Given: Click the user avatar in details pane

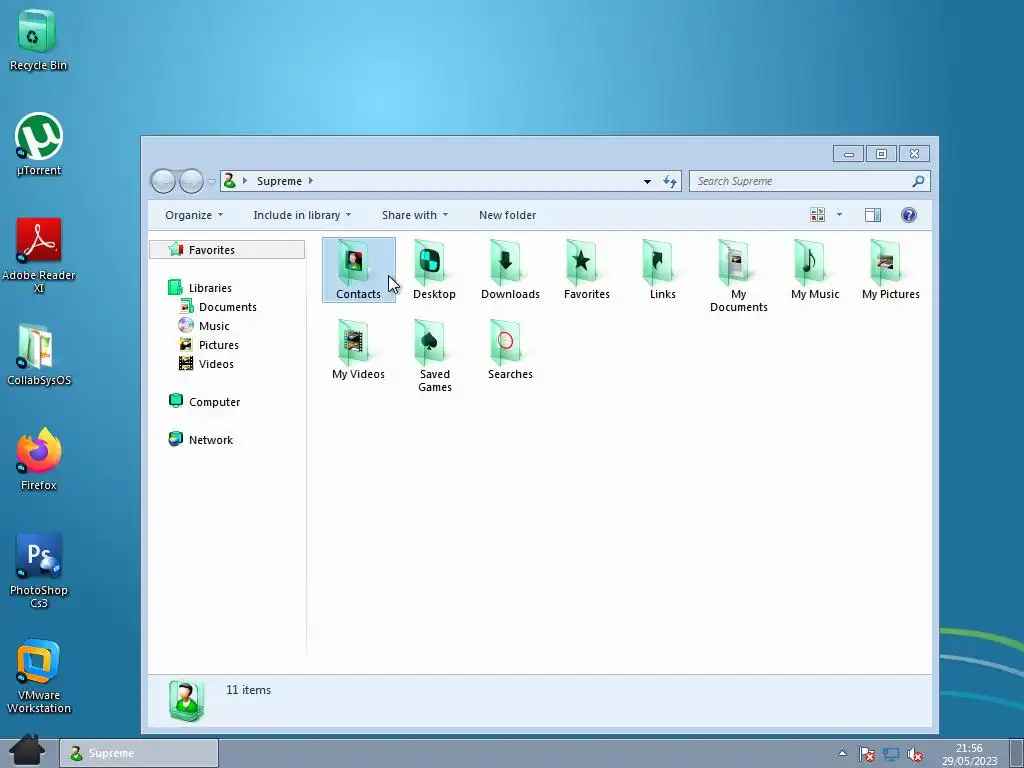Looking at the screenshot, I should pyautogui.click(x=187, y=700).
